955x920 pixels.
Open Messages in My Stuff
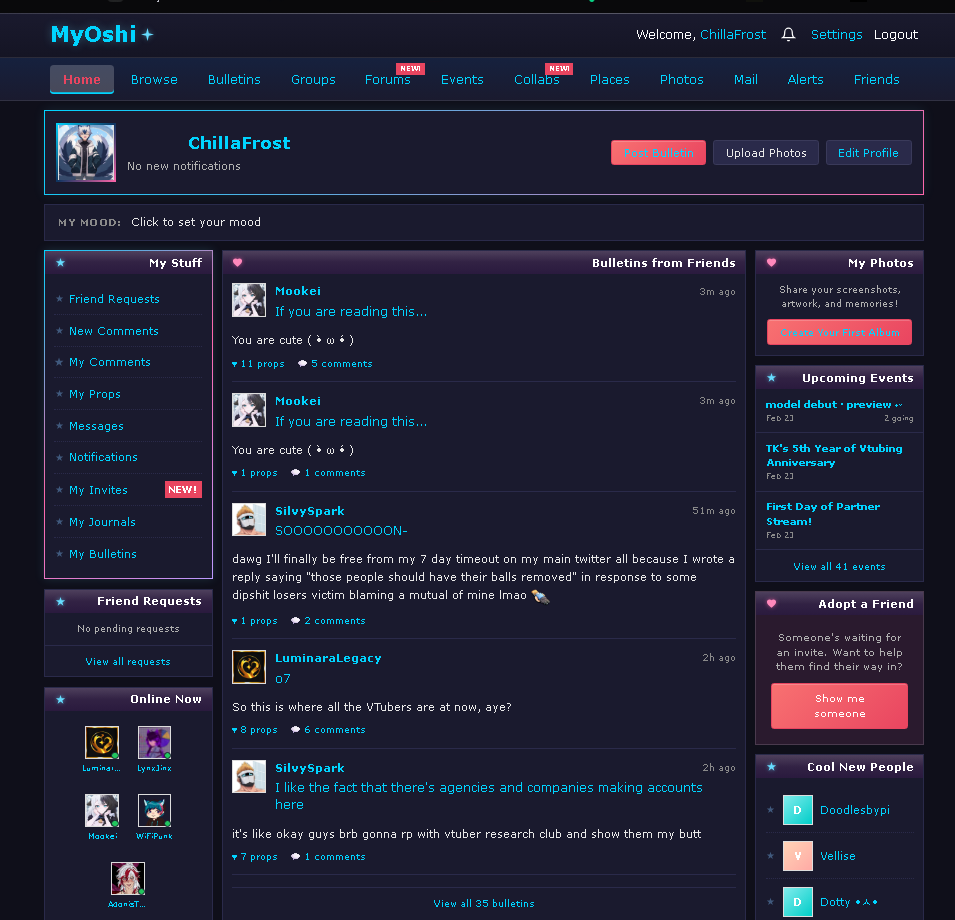coord(96,426)
